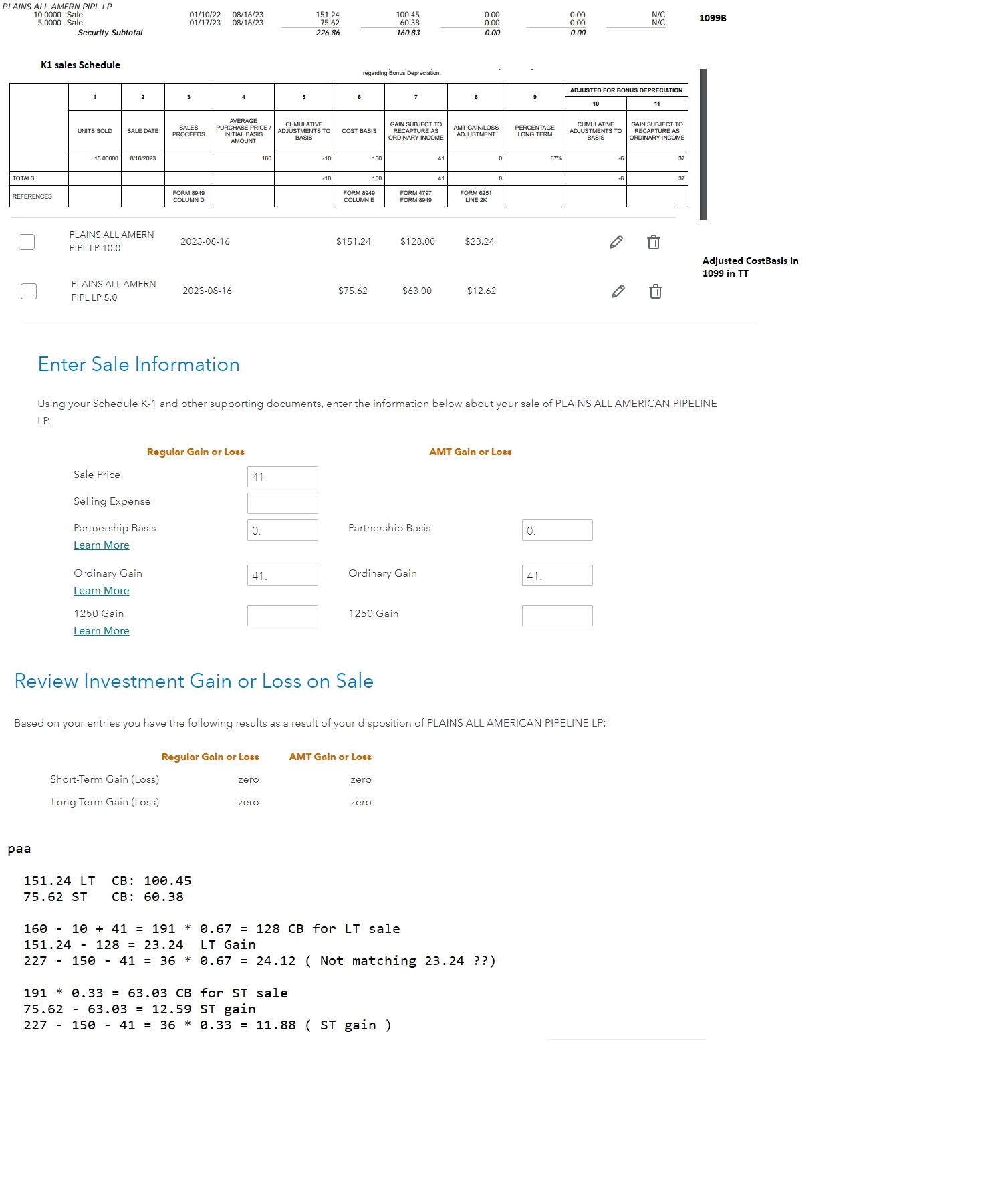Click the AMT 1250 Gain field

coord(557,616)
